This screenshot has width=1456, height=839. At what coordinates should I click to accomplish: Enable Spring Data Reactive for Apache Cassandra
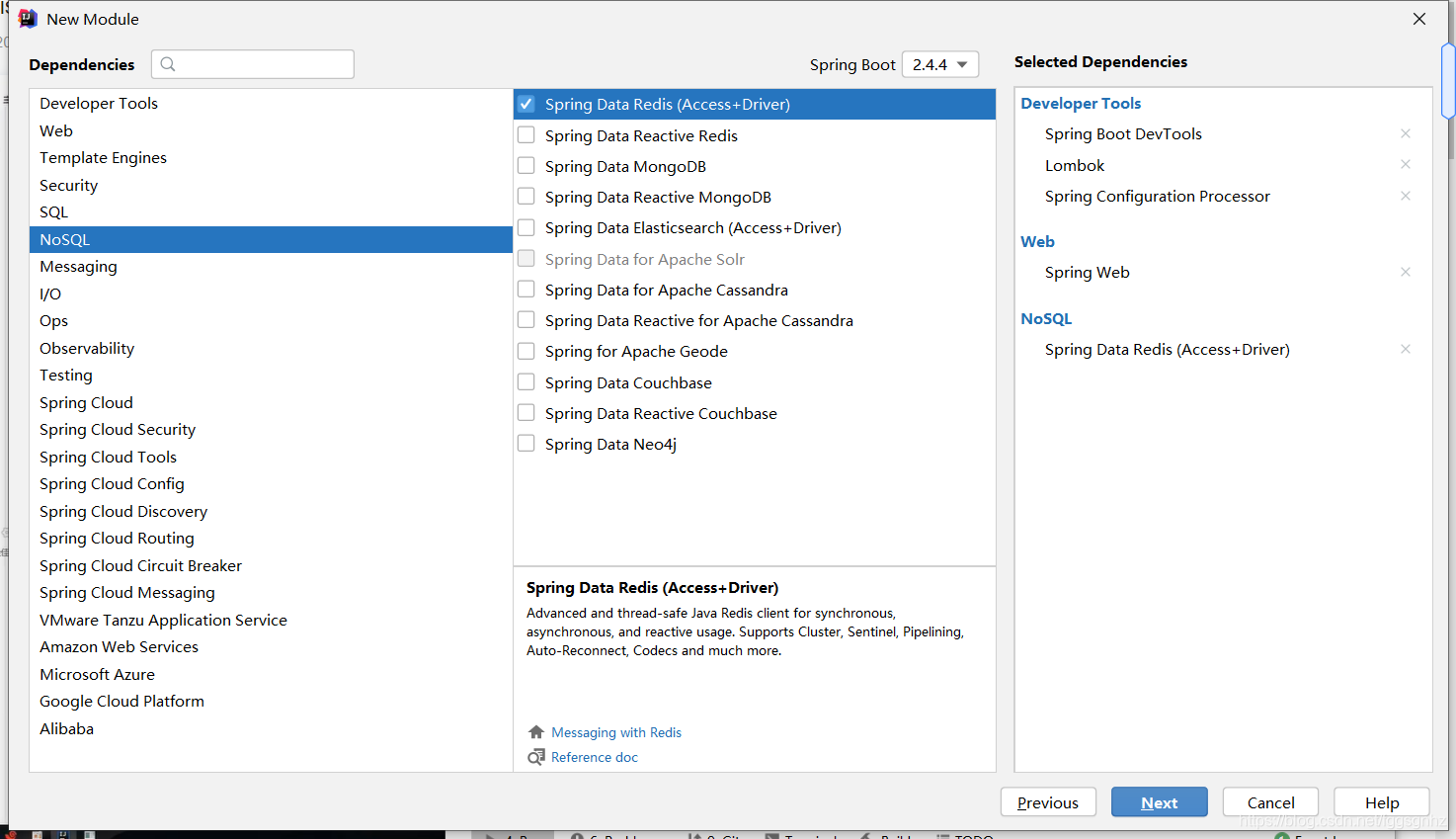point(526,319)
